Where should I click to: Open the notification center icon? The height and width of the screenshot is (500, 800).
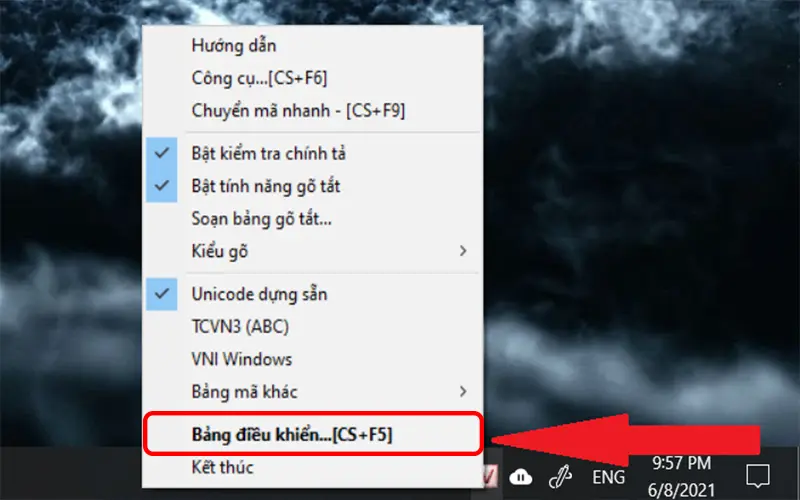pos(757,476)
